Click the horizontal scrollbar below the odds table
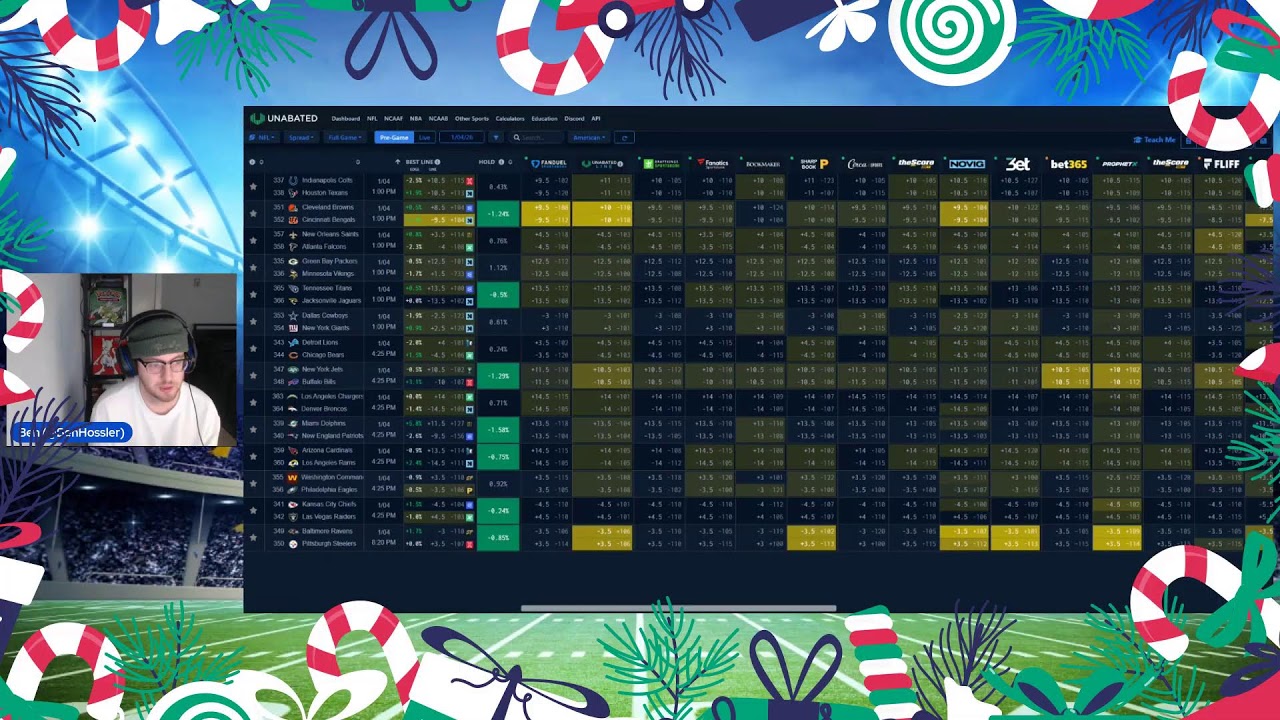 (x=678, y=608)
